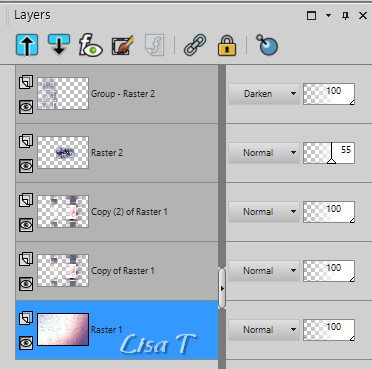This screenshot has height=369, width=372.
Task: Click the link layers chain icon
Action: (195, 45)
